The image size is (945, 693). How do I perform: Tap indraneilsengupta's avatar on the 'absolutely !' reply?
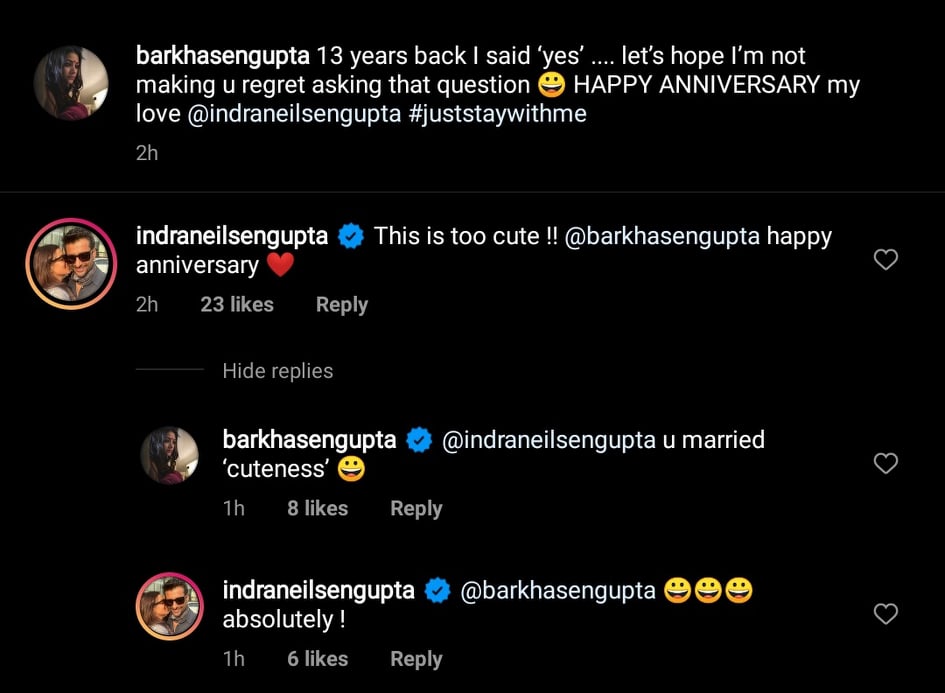point(170,607)
